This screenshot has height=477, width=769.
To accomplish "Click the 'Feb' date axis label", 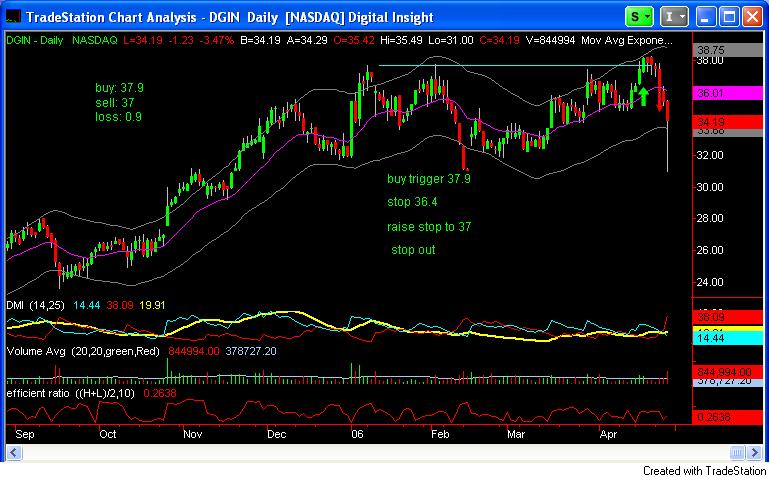I will click(x=440, y=435).
